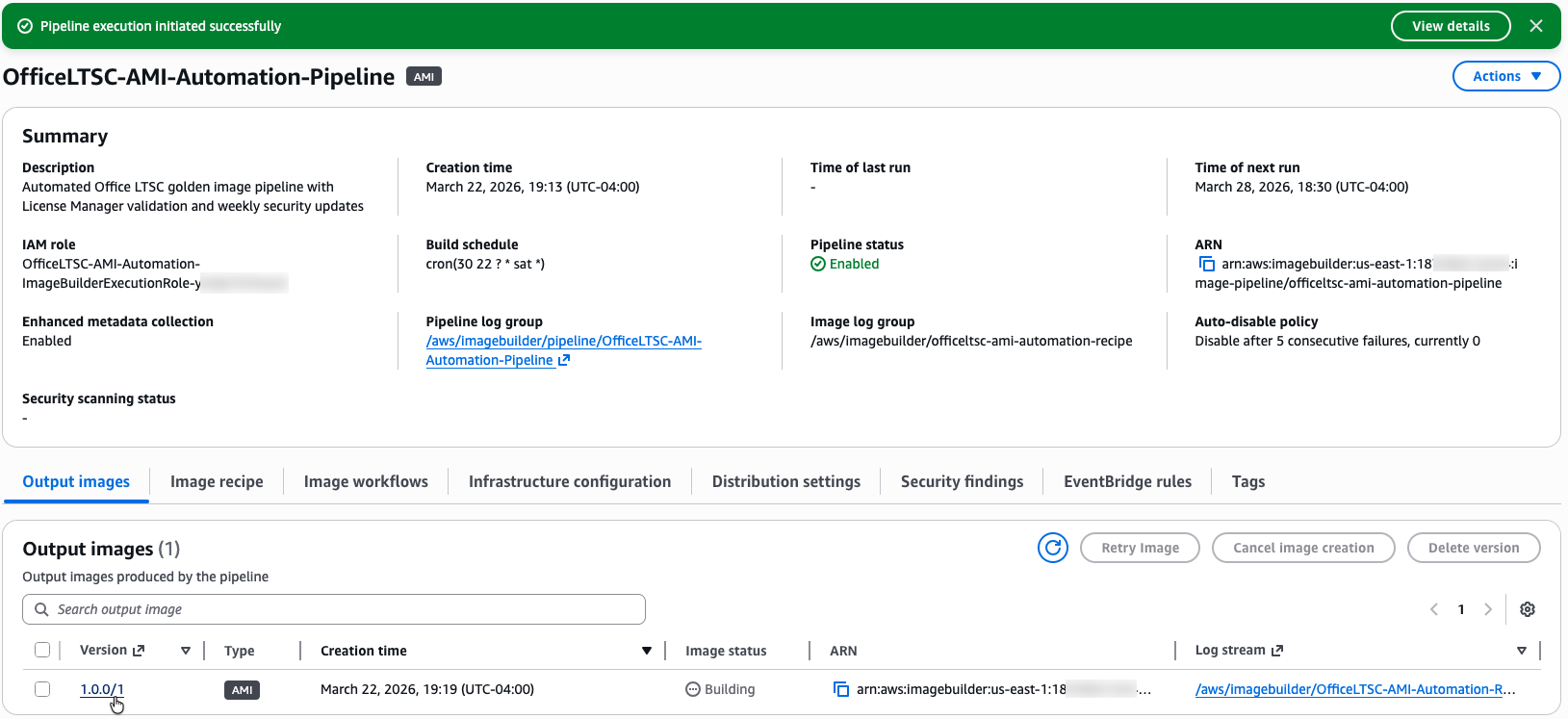The image size is (1568, 719).
Task: Sort by the Version column arrow
Action: click(186, 651)
